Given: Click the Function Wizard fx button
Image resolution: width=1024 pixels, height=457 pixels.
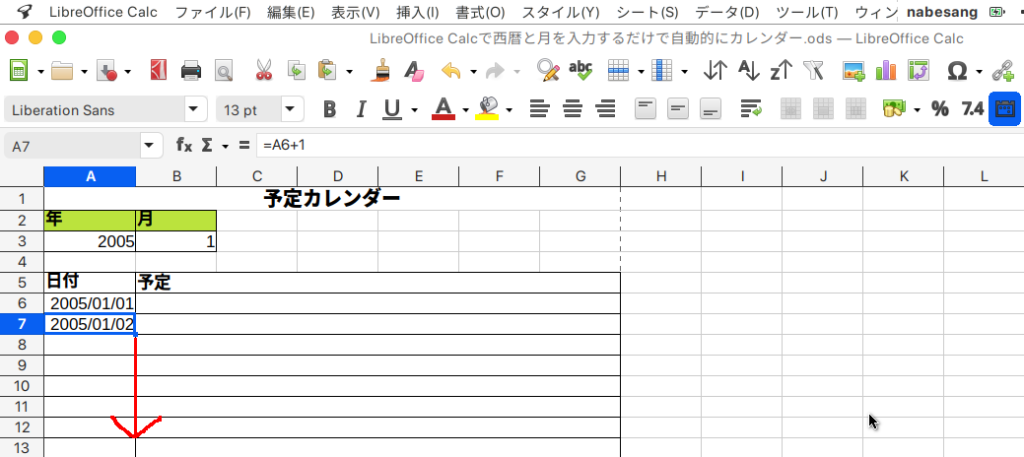Looking at the screenshot, I should pyautogui.click(x=184, y=146).
